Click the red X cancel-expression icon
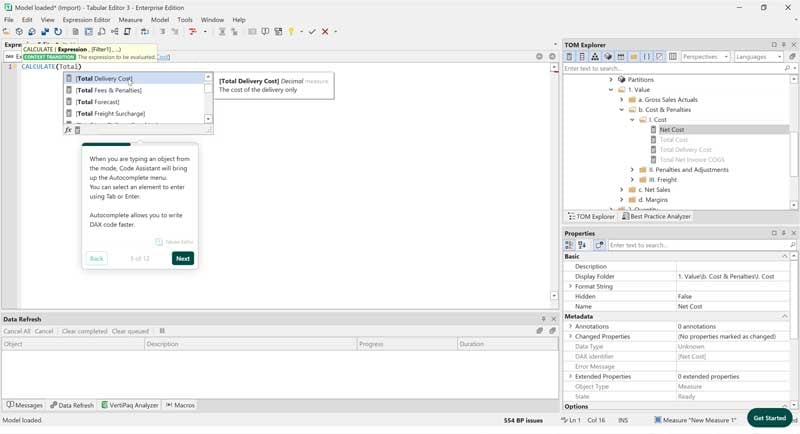 324,32
